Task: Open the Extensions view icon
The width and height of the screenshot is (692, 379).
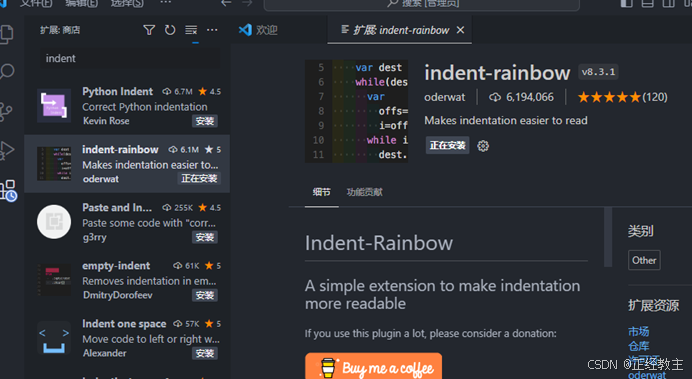Action: [x=8, y=190]
